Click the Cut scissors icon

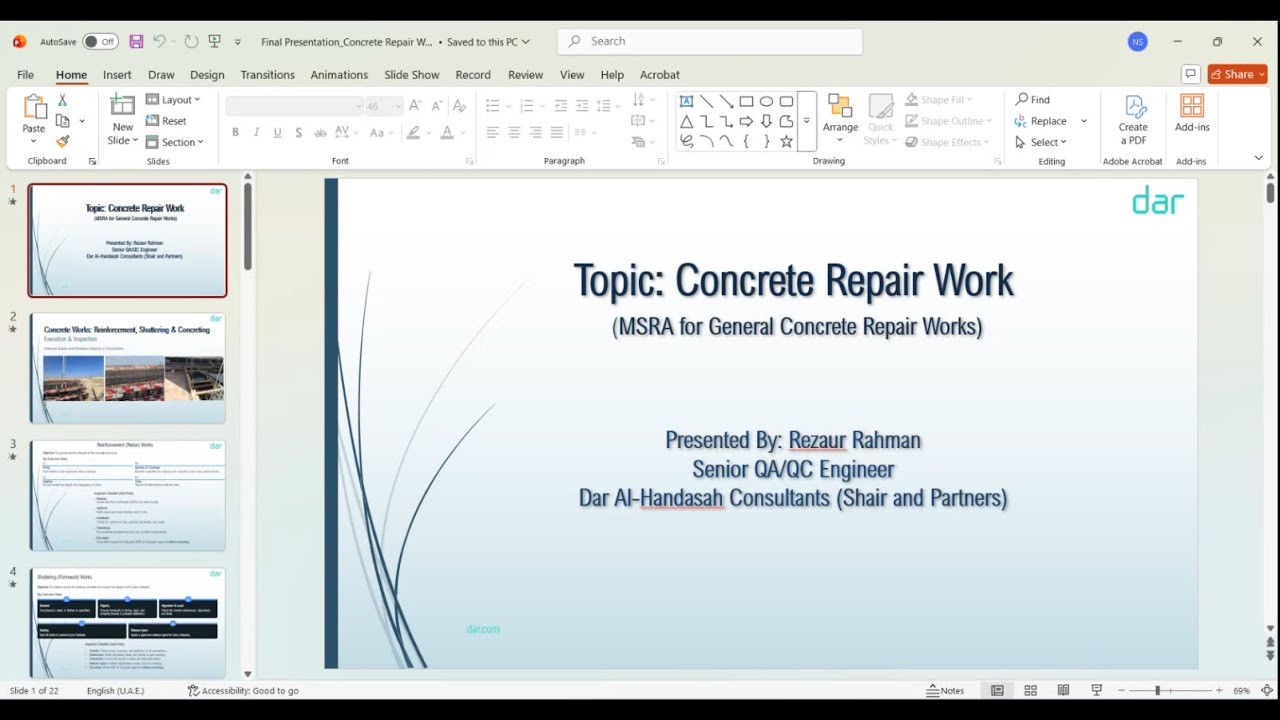pos(62,100)
